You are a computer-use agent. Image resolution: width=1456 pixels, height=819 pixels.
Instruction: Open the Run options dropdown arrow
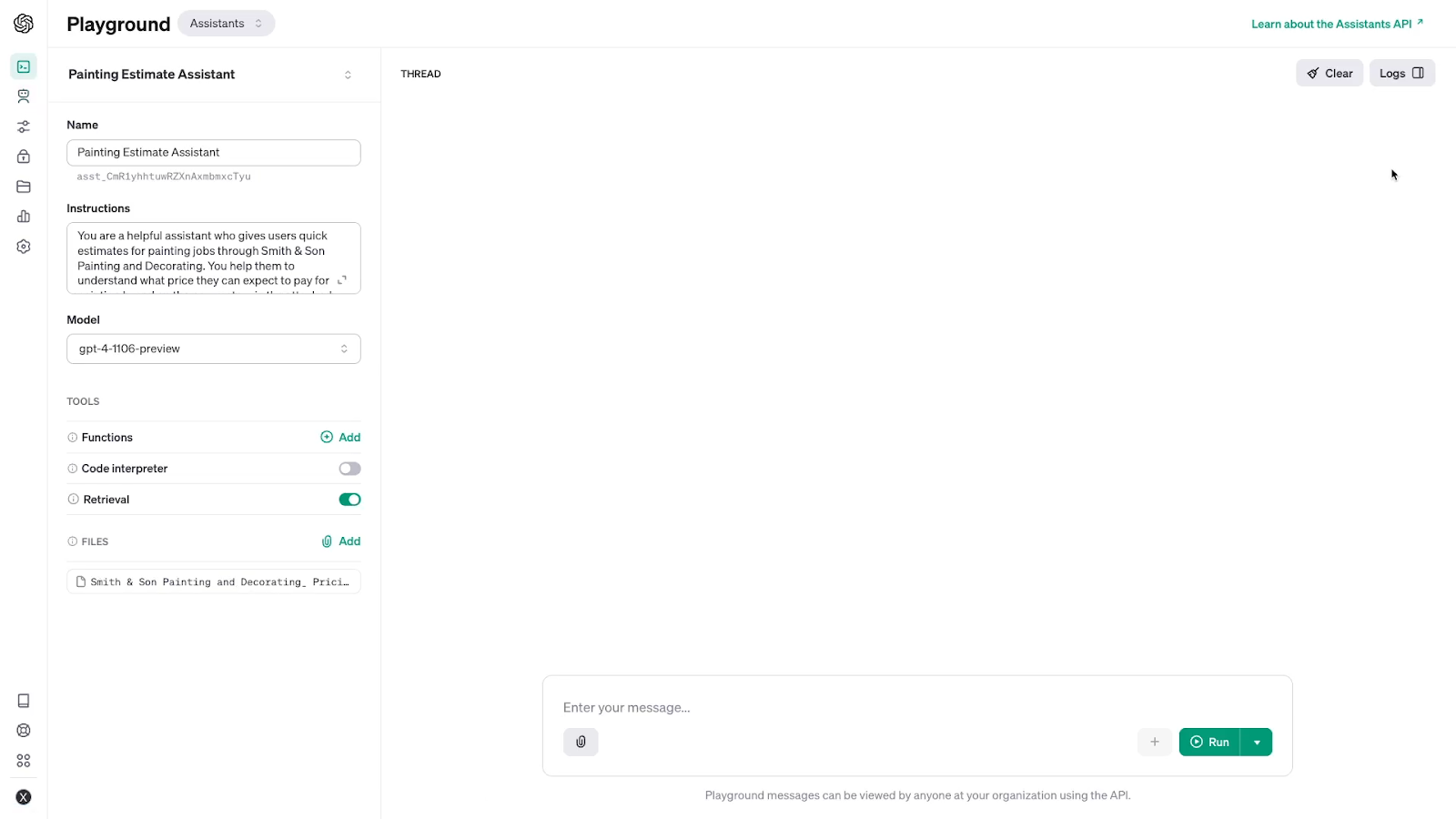click(x=1257, y=743)
